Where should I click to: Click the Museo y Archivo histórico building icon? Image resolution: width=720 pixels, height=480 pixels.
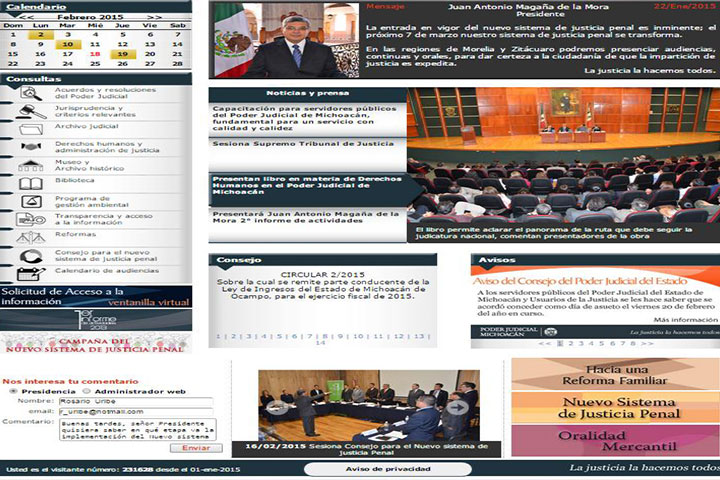28,163
